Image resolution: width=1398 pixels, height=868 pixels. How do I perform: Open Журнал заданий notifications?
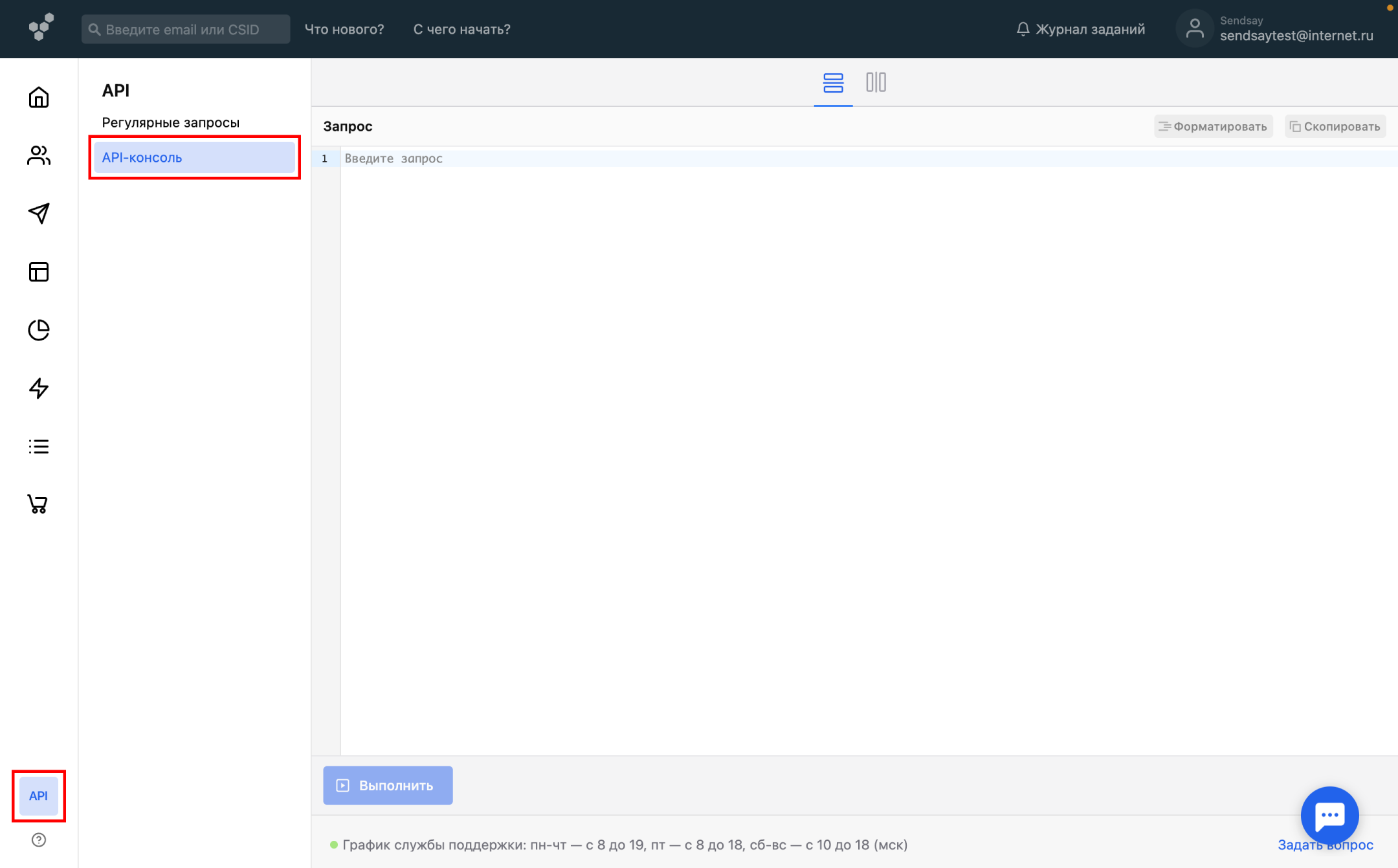tap(1081, 30)
